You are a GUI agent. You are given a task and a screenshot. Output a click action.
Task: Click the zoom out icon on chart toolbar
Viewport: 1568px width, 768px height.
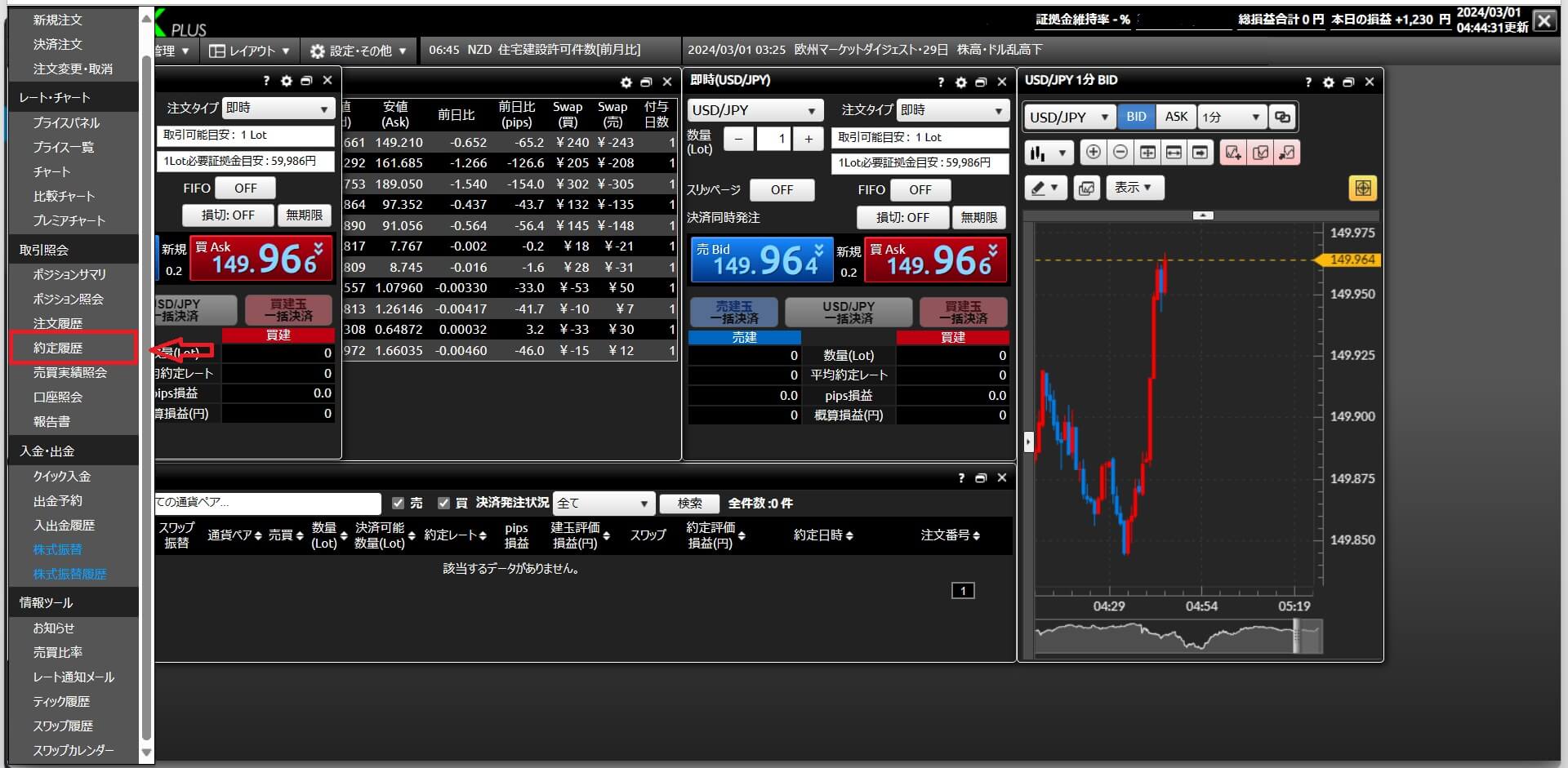click(x=1120, y=153)
